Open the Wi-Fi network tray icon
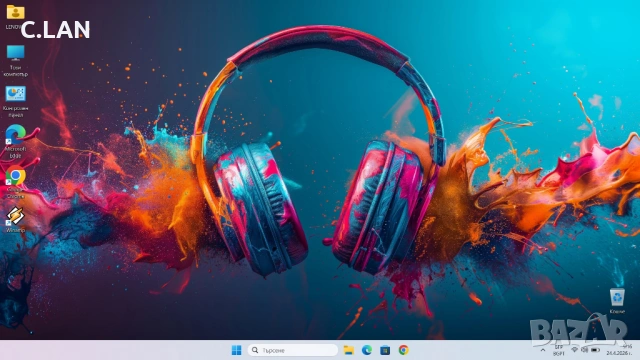Viewport: 640px width, 360px height. [575, 350]
